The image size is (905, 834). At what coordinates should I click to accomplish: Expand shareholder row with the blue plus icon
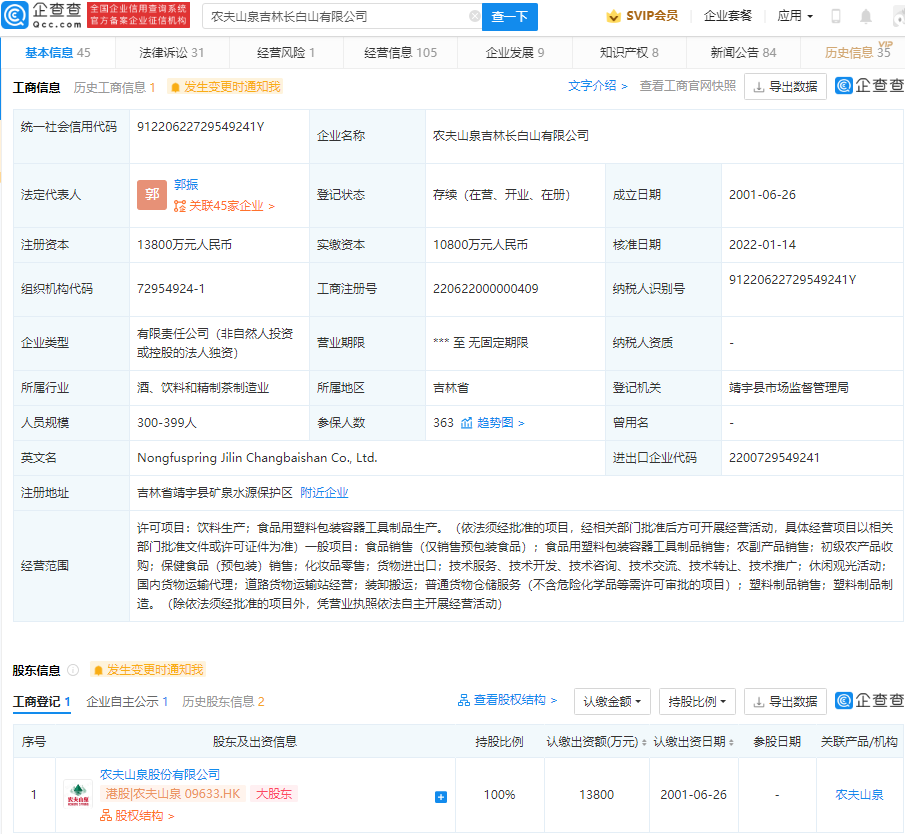coord(440,797)
